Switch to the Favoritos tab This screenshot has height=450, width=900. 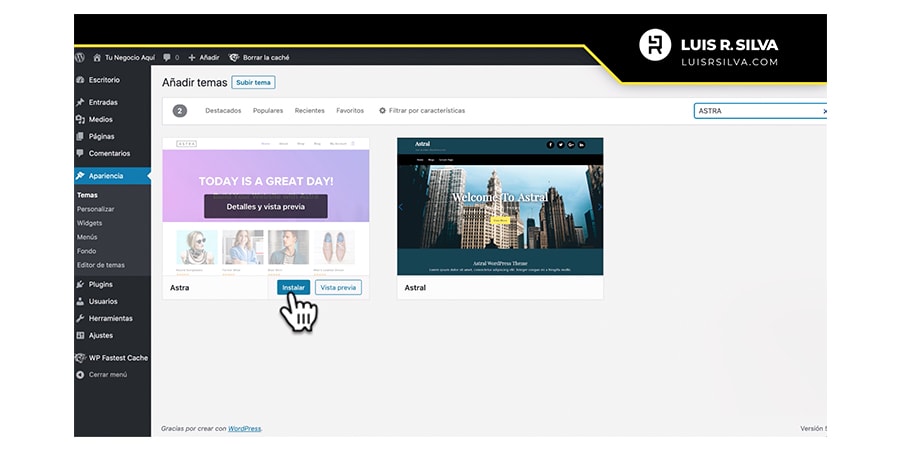point(350,111)
